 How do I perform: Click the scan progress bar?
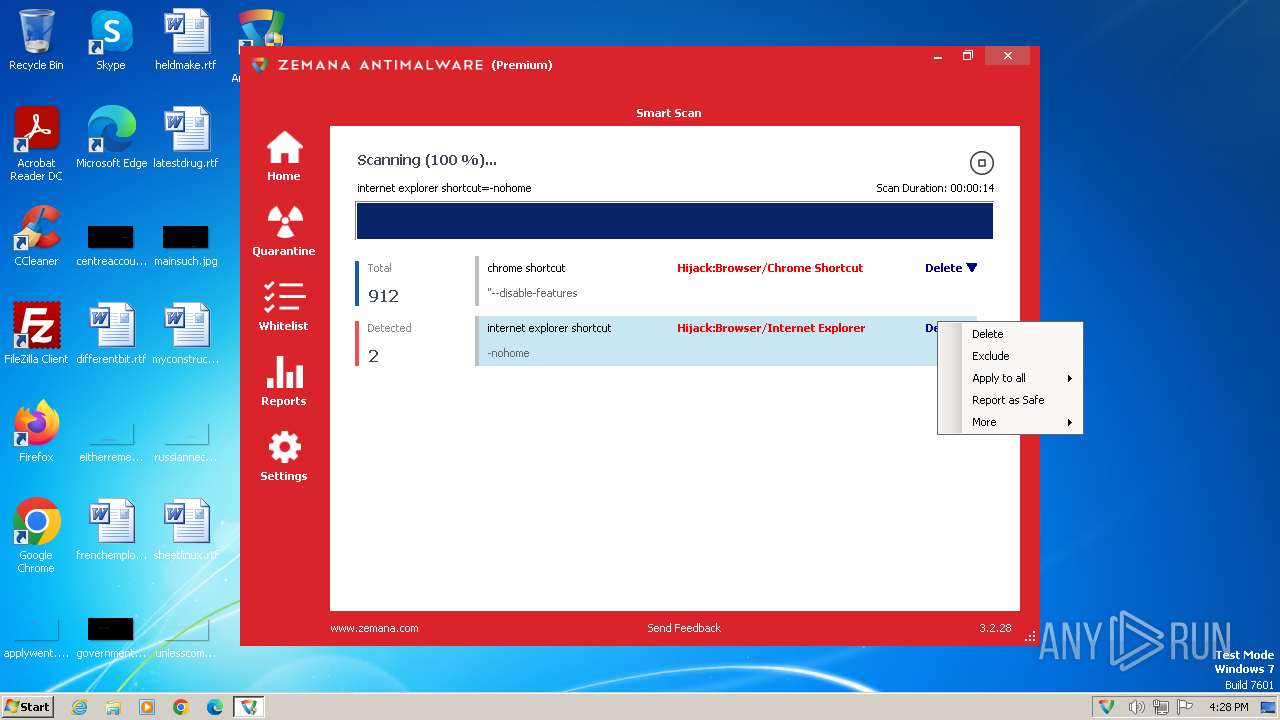pos(674,221)
